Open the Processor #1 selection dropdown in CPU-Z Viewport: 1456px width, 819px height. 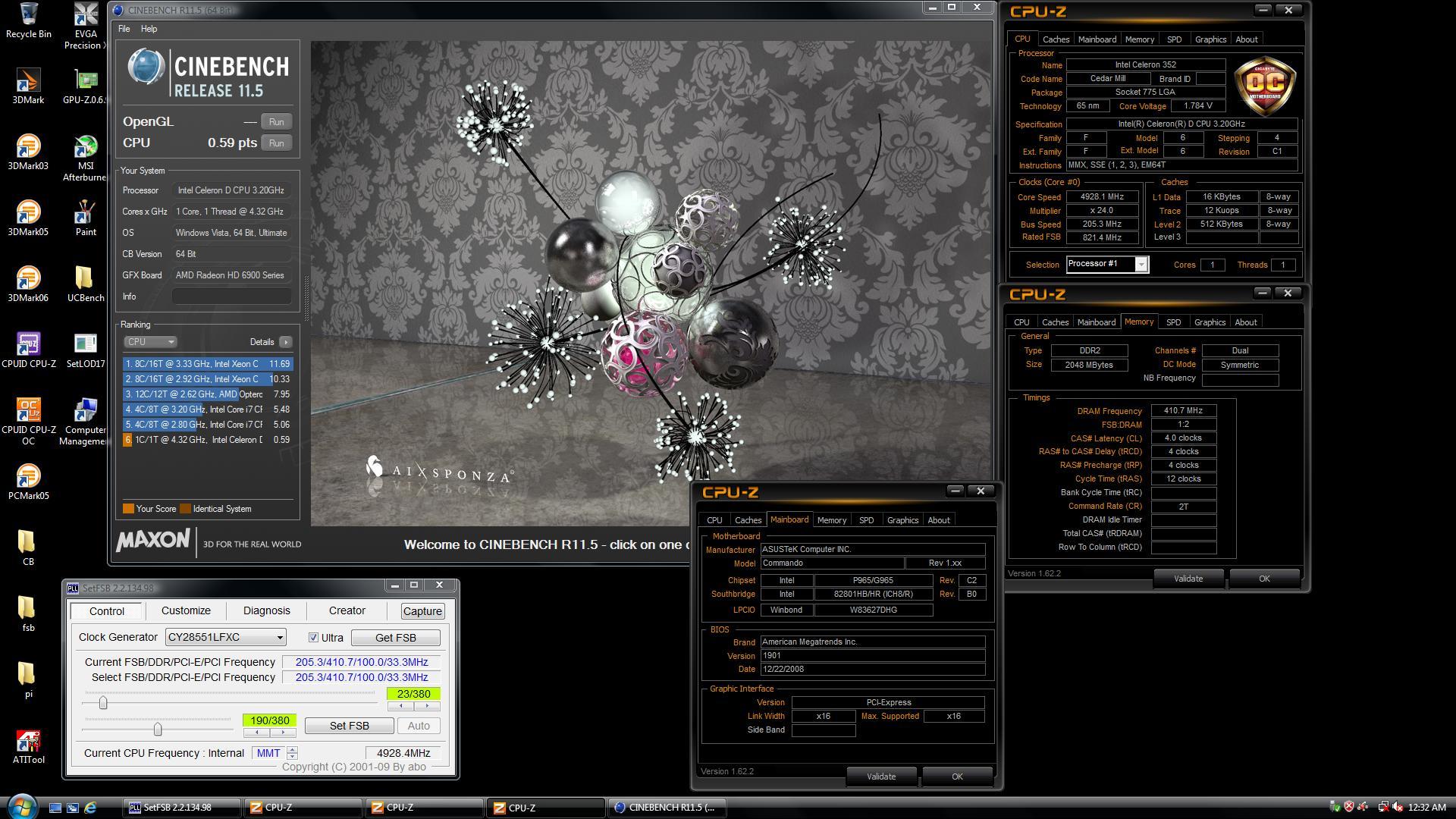point(1141,264)
